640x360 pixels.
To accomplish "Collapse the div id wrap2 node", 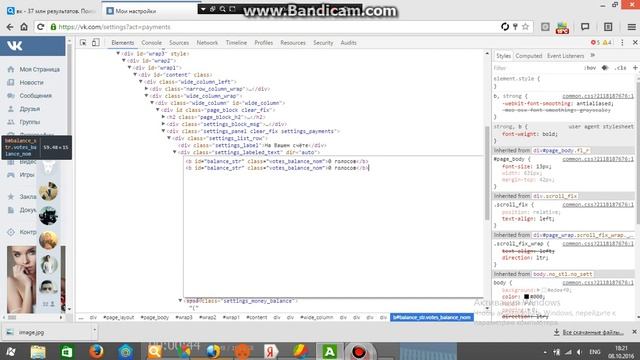I will (x=124, y=60).
